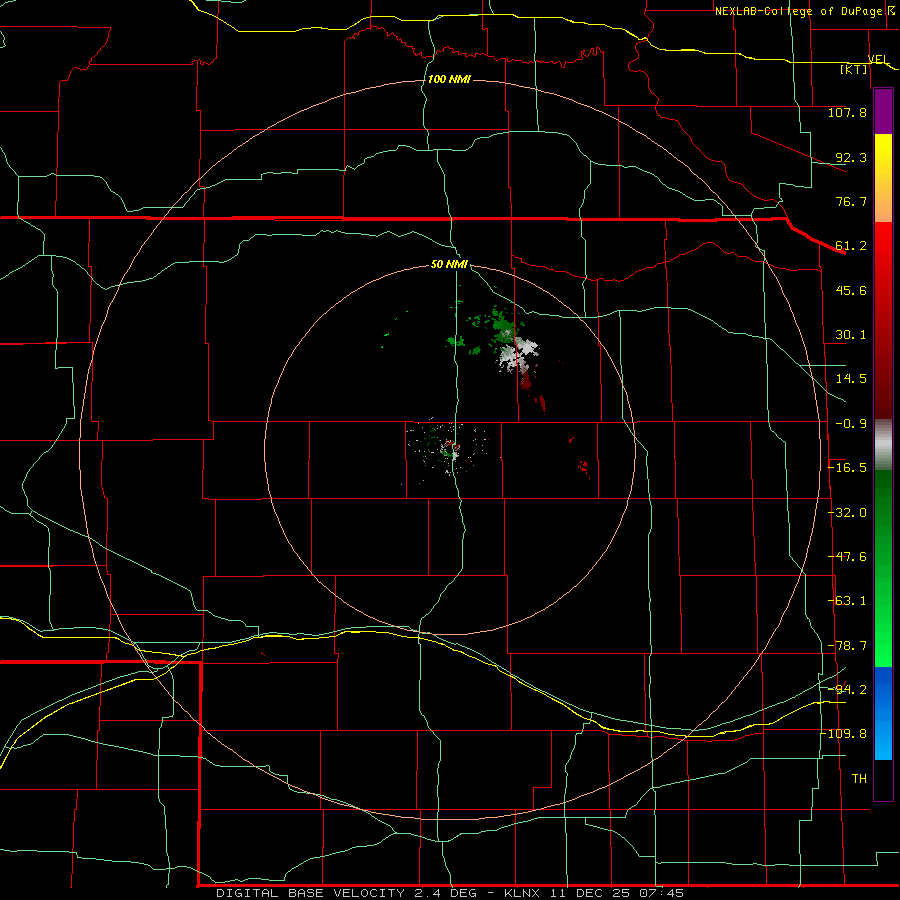Screen dimensions: 900x900
Task: Click the 30.1 velocity scale value
Action: tap(851, 335)
